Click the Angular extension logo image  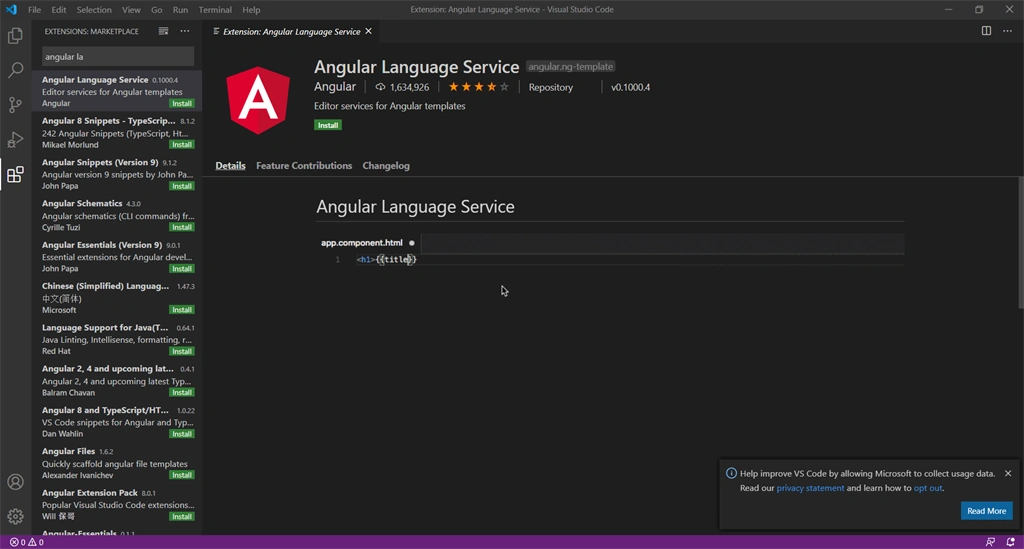click(x=258, y=100)
